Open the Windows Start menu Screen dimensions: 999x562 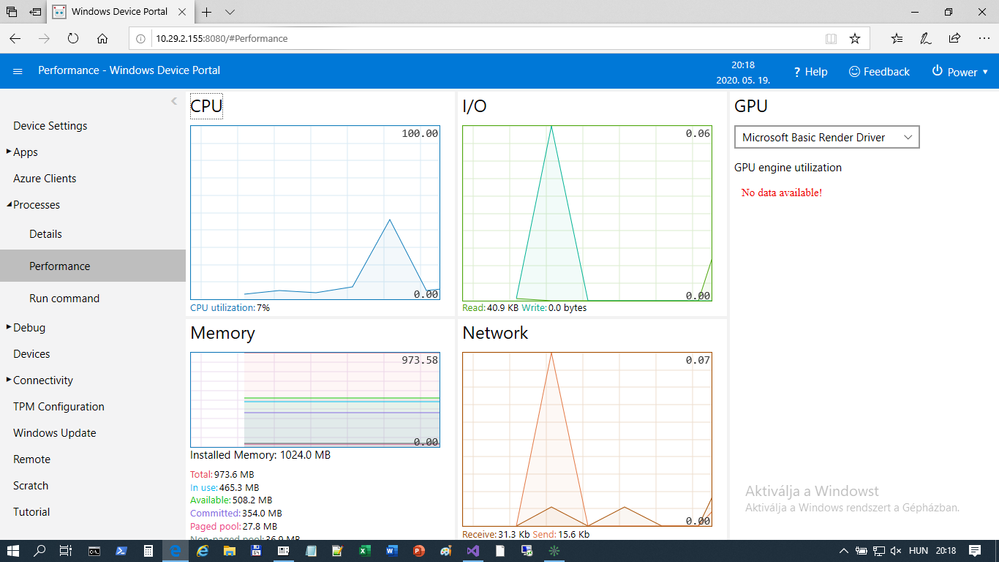coord(13,551)
